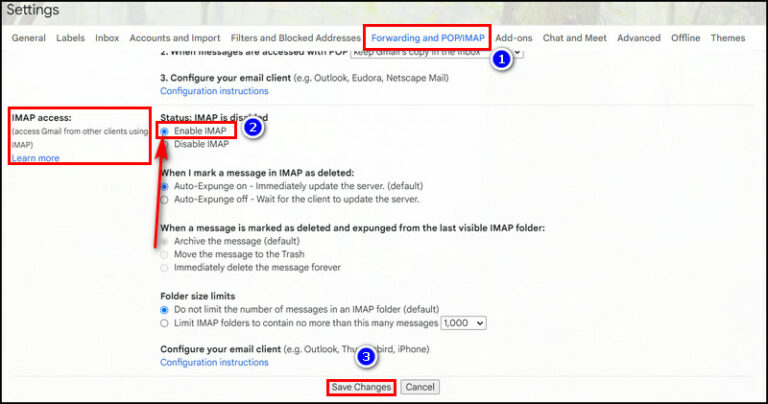Go to Accounts and Import tab
Image resolution: width=768 pixels, height=404 pixels.
(175, 38)
